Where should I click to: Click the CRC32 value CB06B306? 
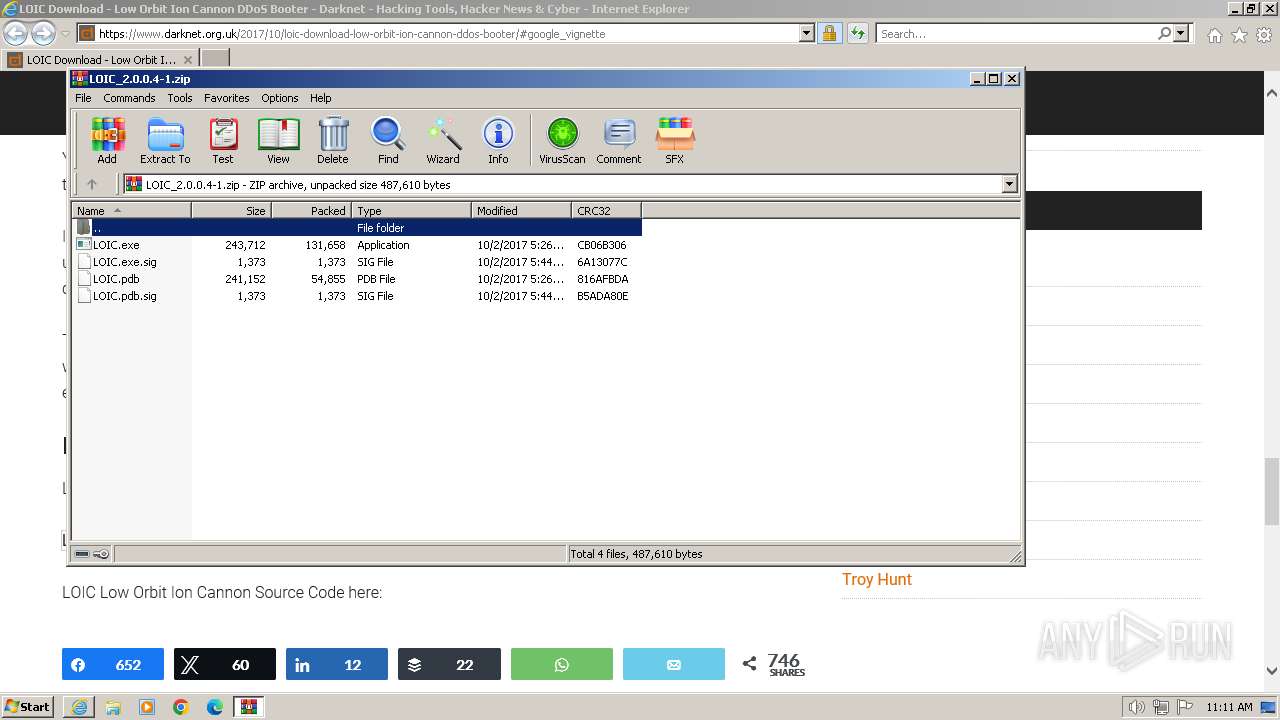click(x=602, y=245)
